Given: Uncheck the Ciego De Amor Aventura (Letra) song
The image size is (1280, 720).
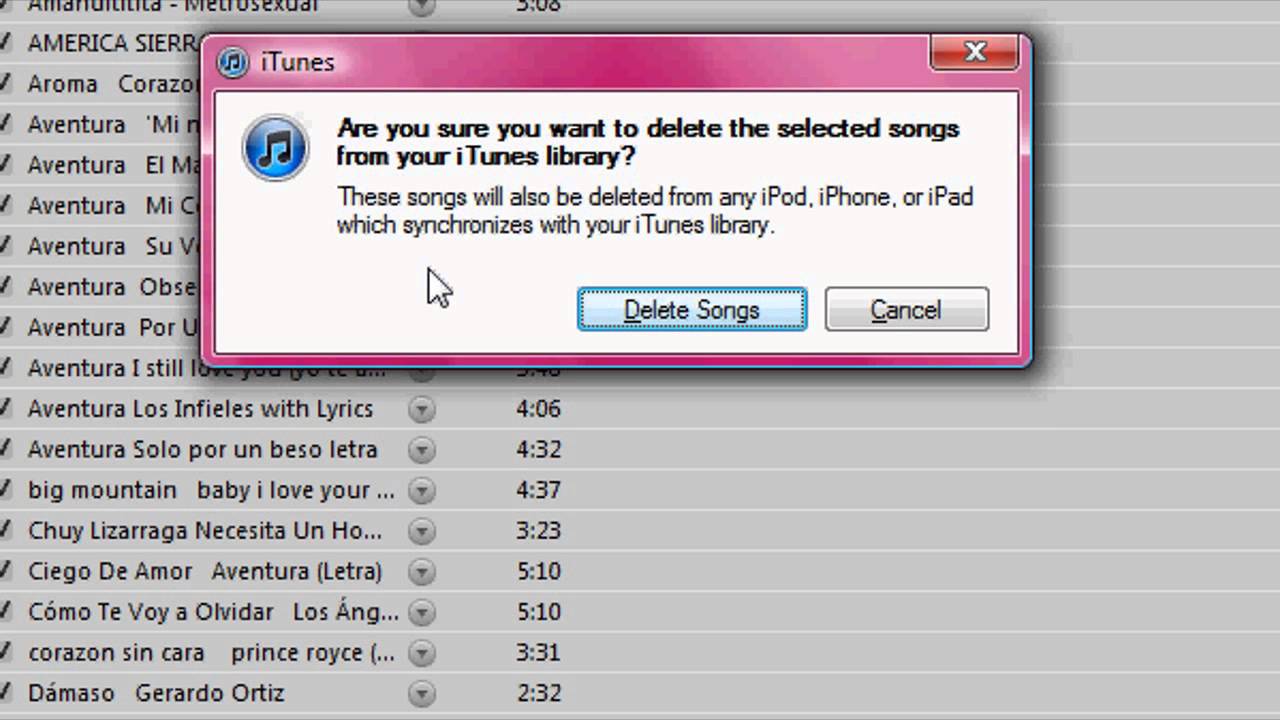Looking at the screenshot, I should tap(5, 571).
